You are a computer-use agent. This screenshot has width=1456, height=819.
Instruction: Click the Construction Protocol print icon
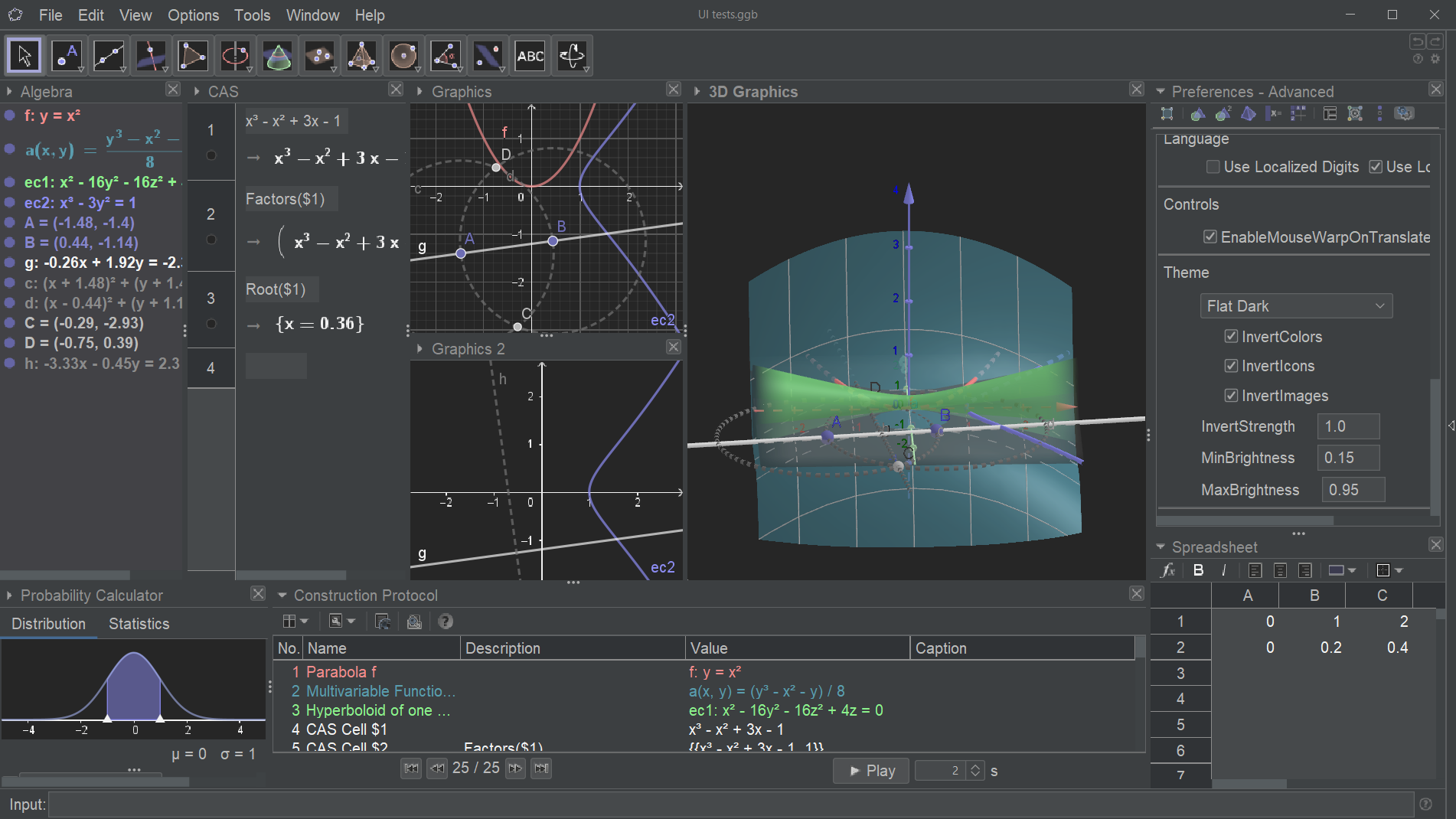click(414, 622)
